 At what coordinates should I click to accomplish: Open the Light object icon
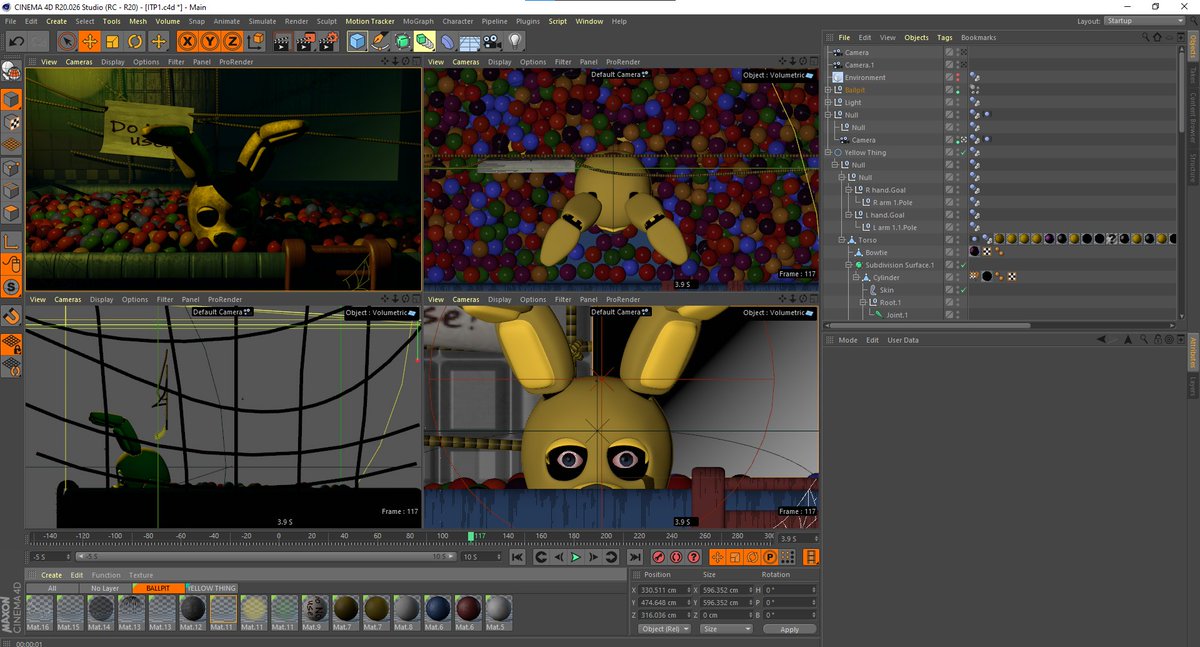coord(515,41)
